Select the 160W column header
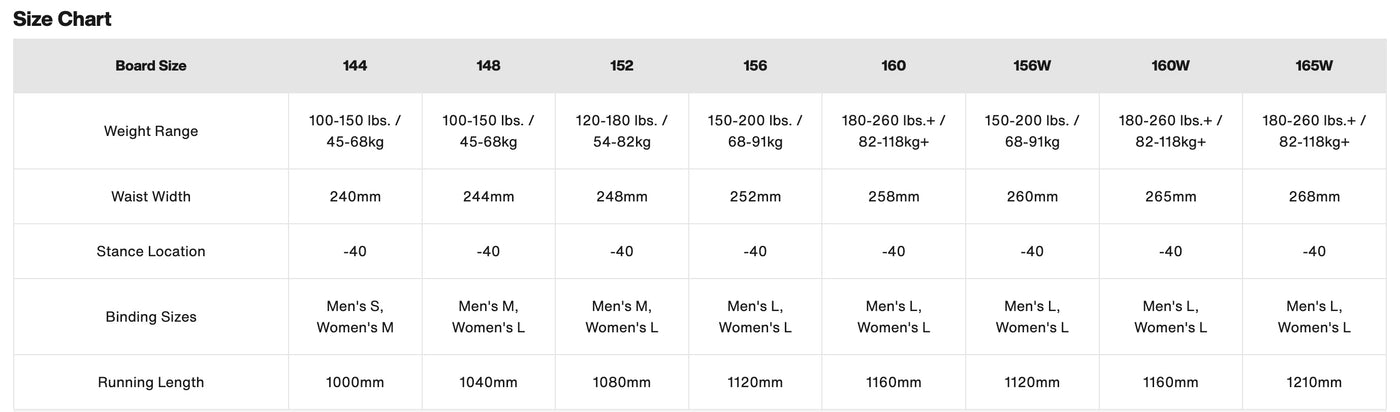 1170,66
